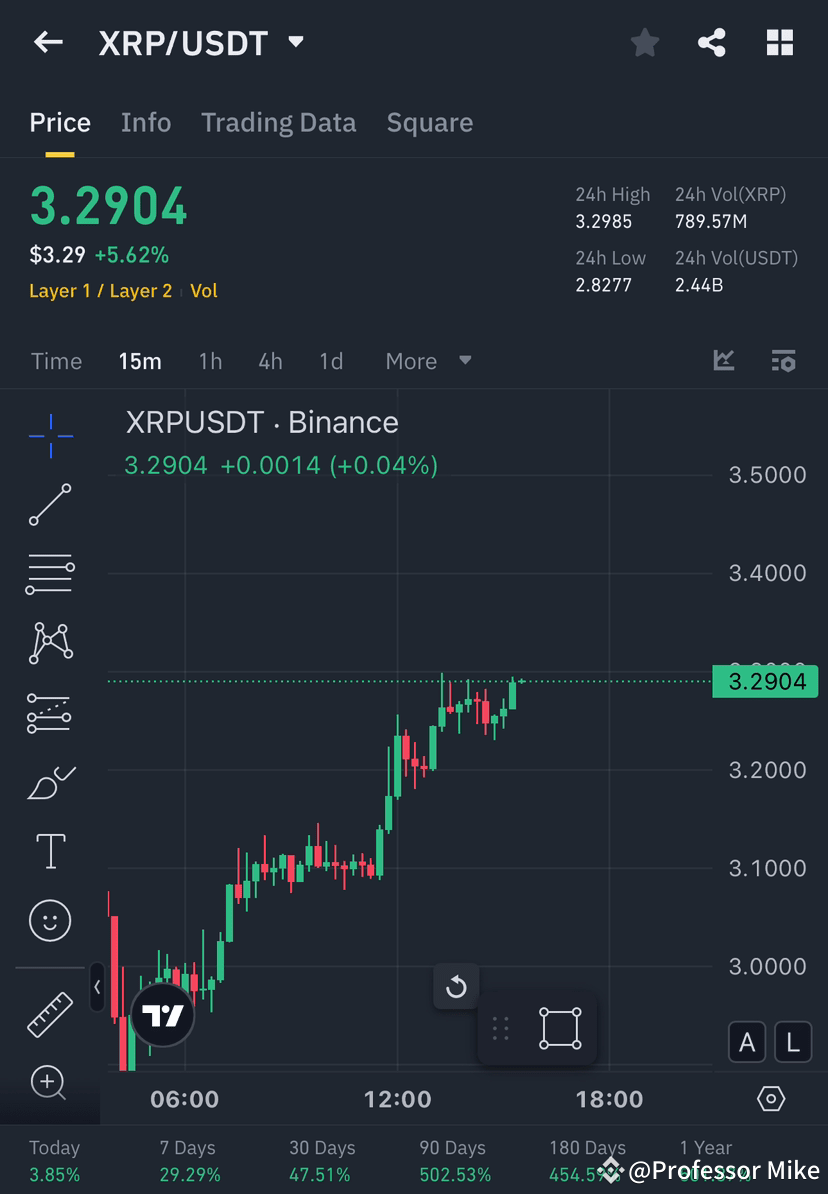The width and height of the screenshot is (828, 1194).
Task: Select the 1h timeframe
Action: pyautogui.click(x=210, y=361)
